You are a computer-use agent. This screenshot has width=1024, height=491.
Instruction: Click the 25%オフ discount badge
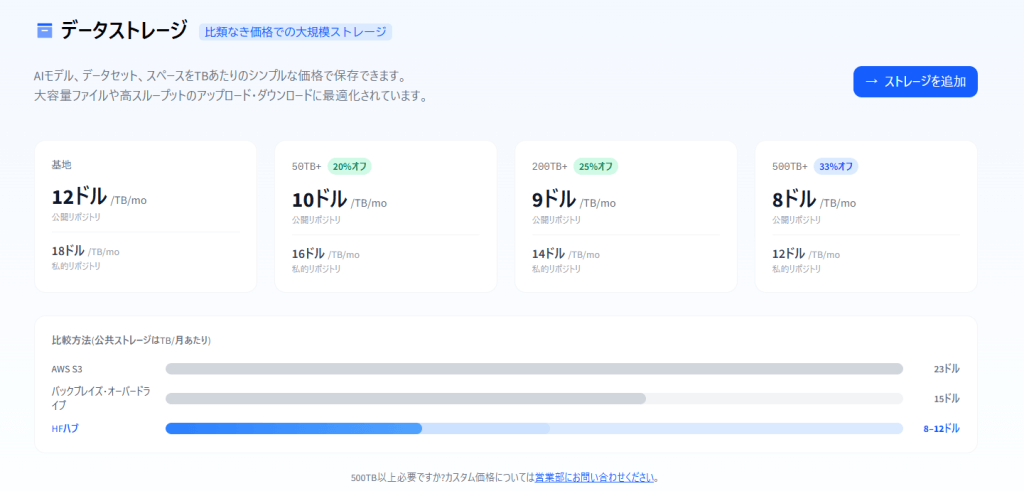click(595, 166)
